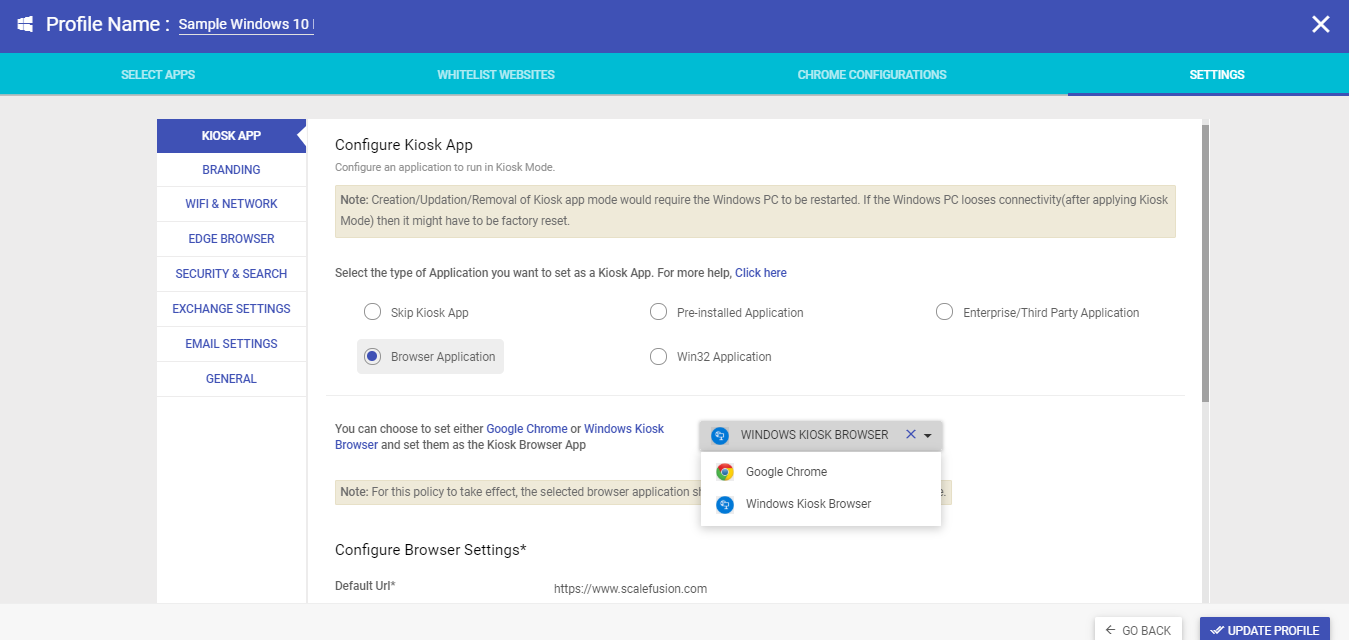Open the WHITELIST WEBSITES tab
The image size is (1349, 640).
pyautogui.click(x=496, y=75)
